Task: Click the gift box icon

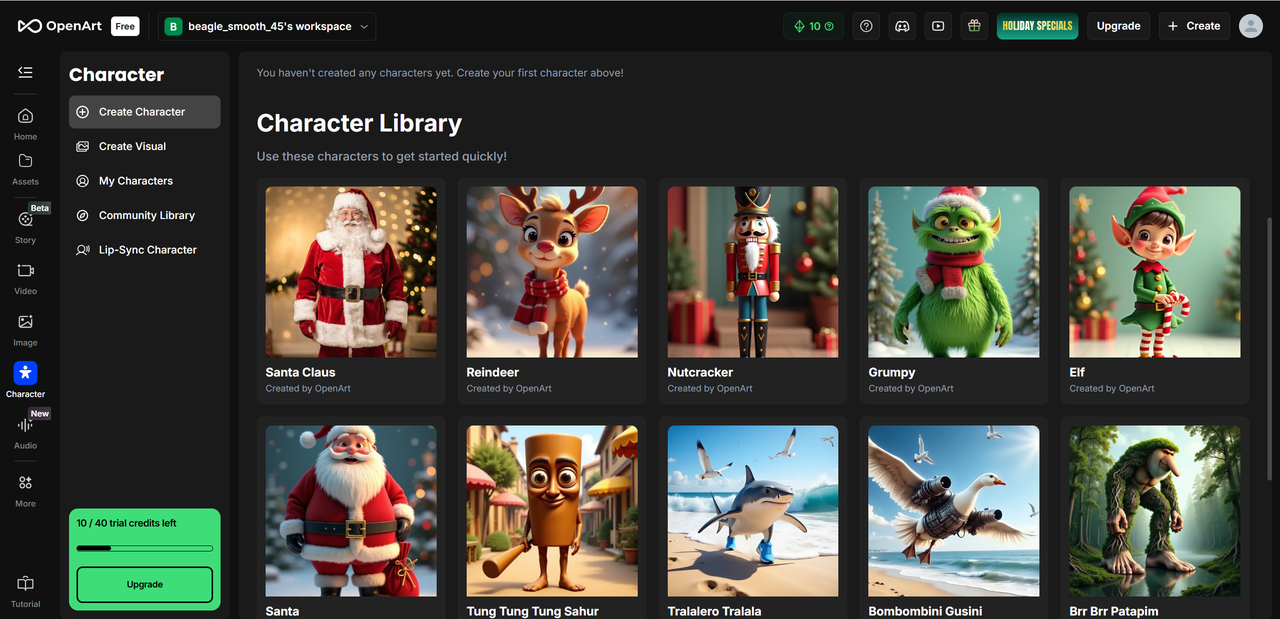Action: (974, 26)
